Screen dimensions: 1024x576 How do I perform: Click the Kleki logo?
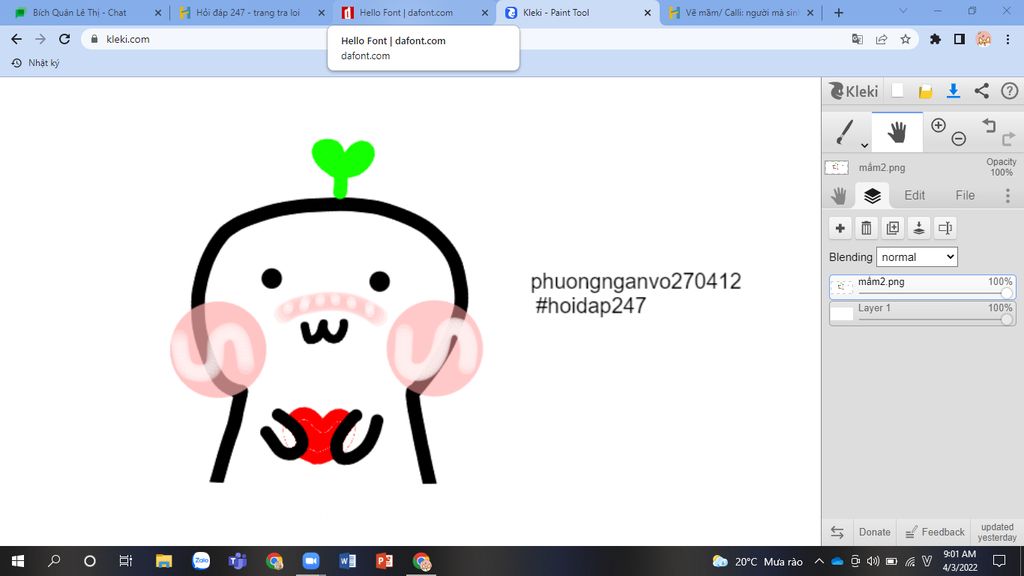point(853,91)
